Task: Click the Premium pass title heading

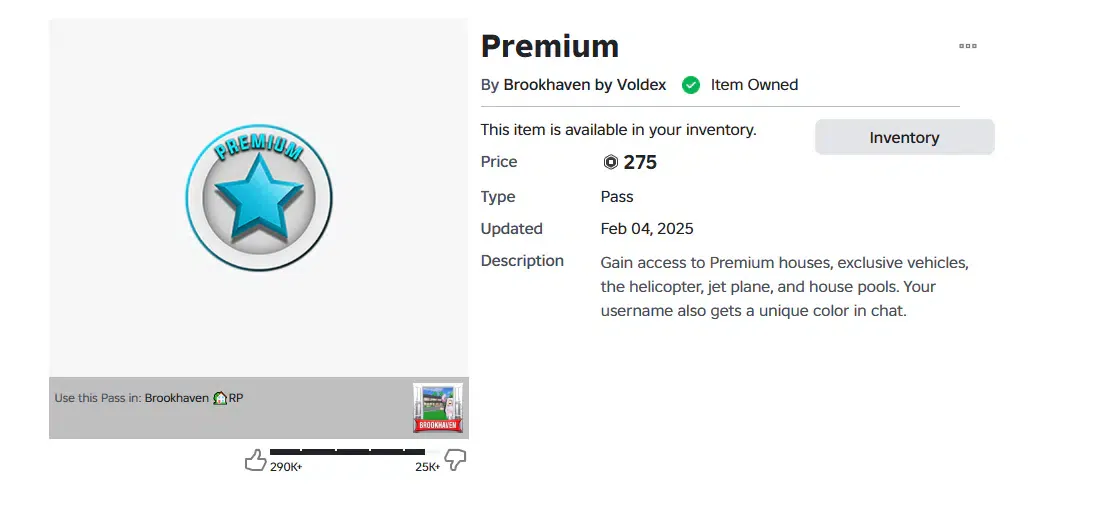Action: (550, 47)
